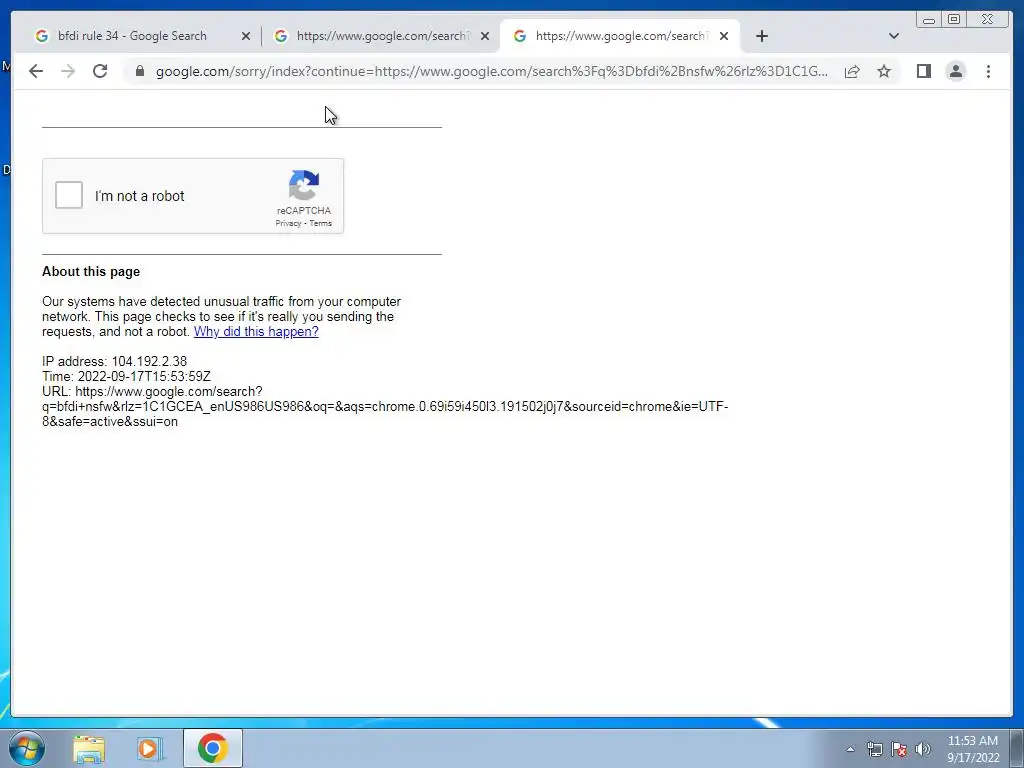This screenshot has height=768, width=1024.
Task: Check the I'm not a robot checkbox
Action: coord(69,195)
